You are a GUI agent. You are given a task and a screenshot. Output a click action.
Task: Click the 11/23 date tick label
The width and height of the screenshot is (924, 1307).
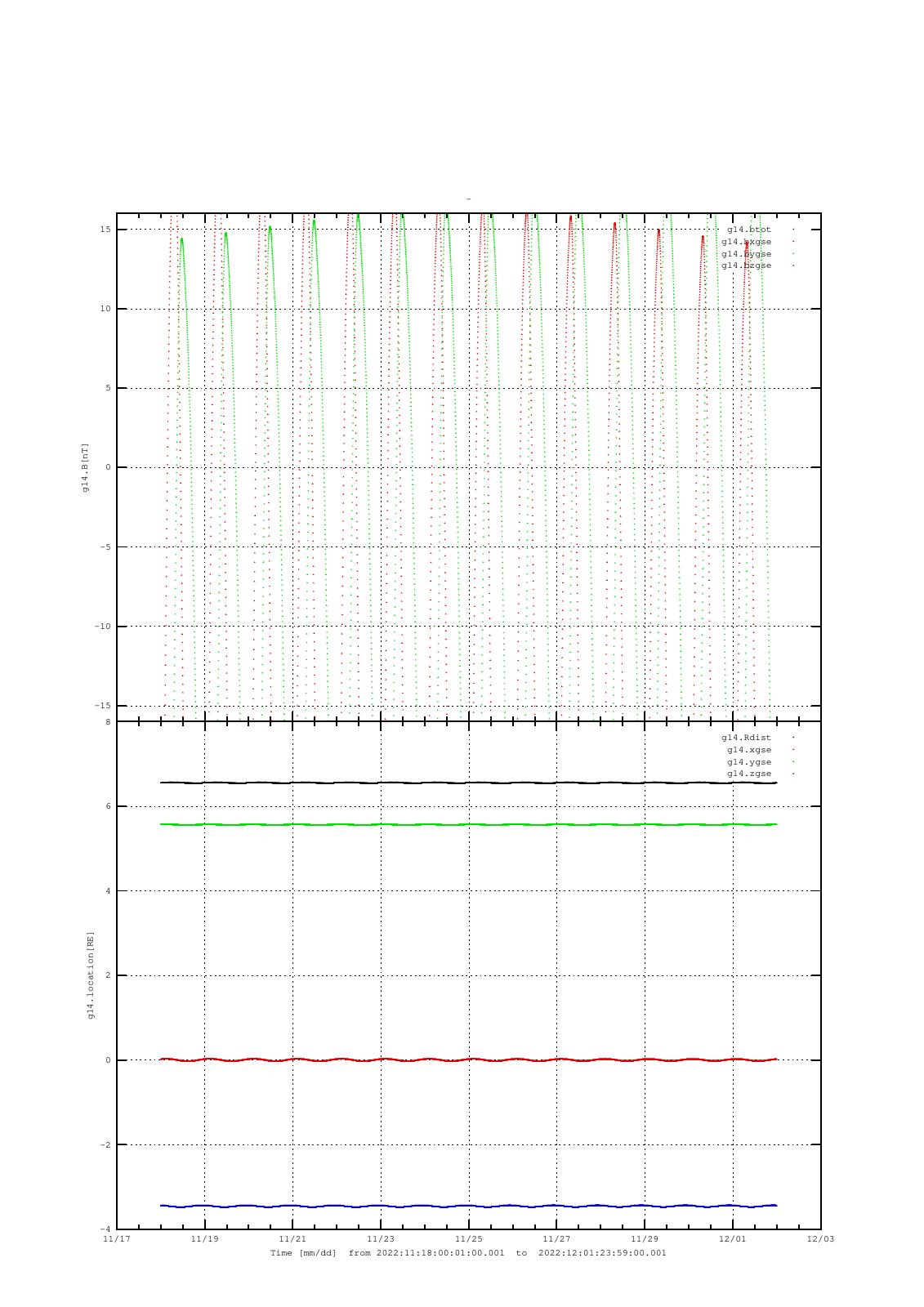pos(381,1238)
